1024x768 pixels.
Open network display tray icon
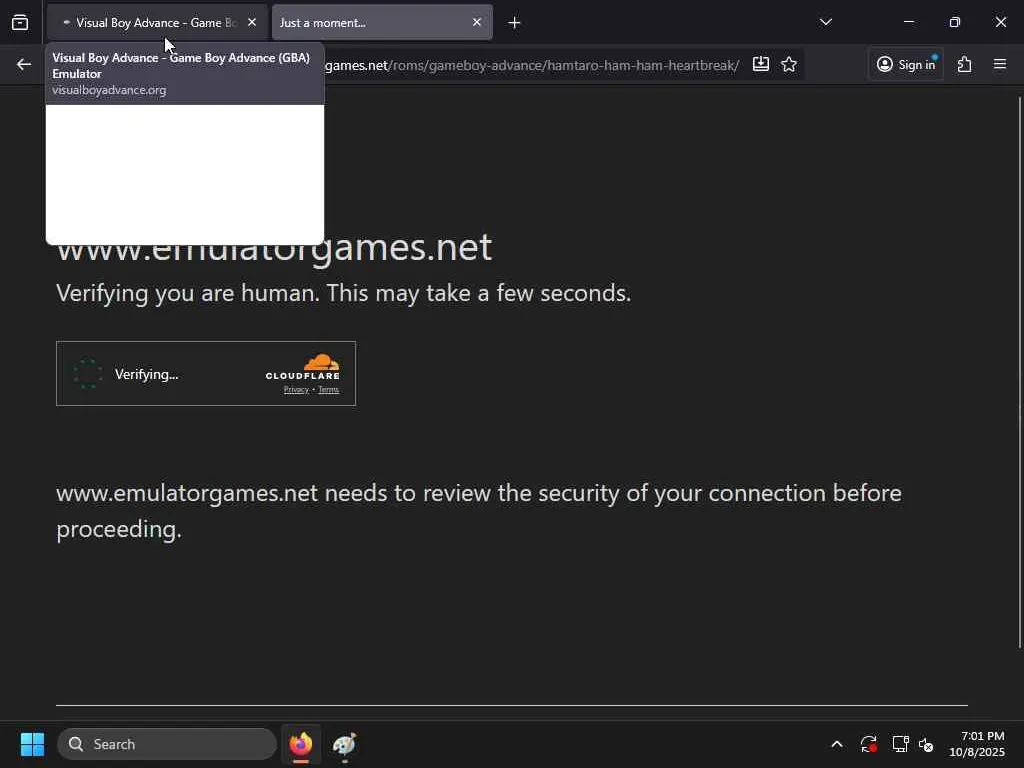click(901, 744)
